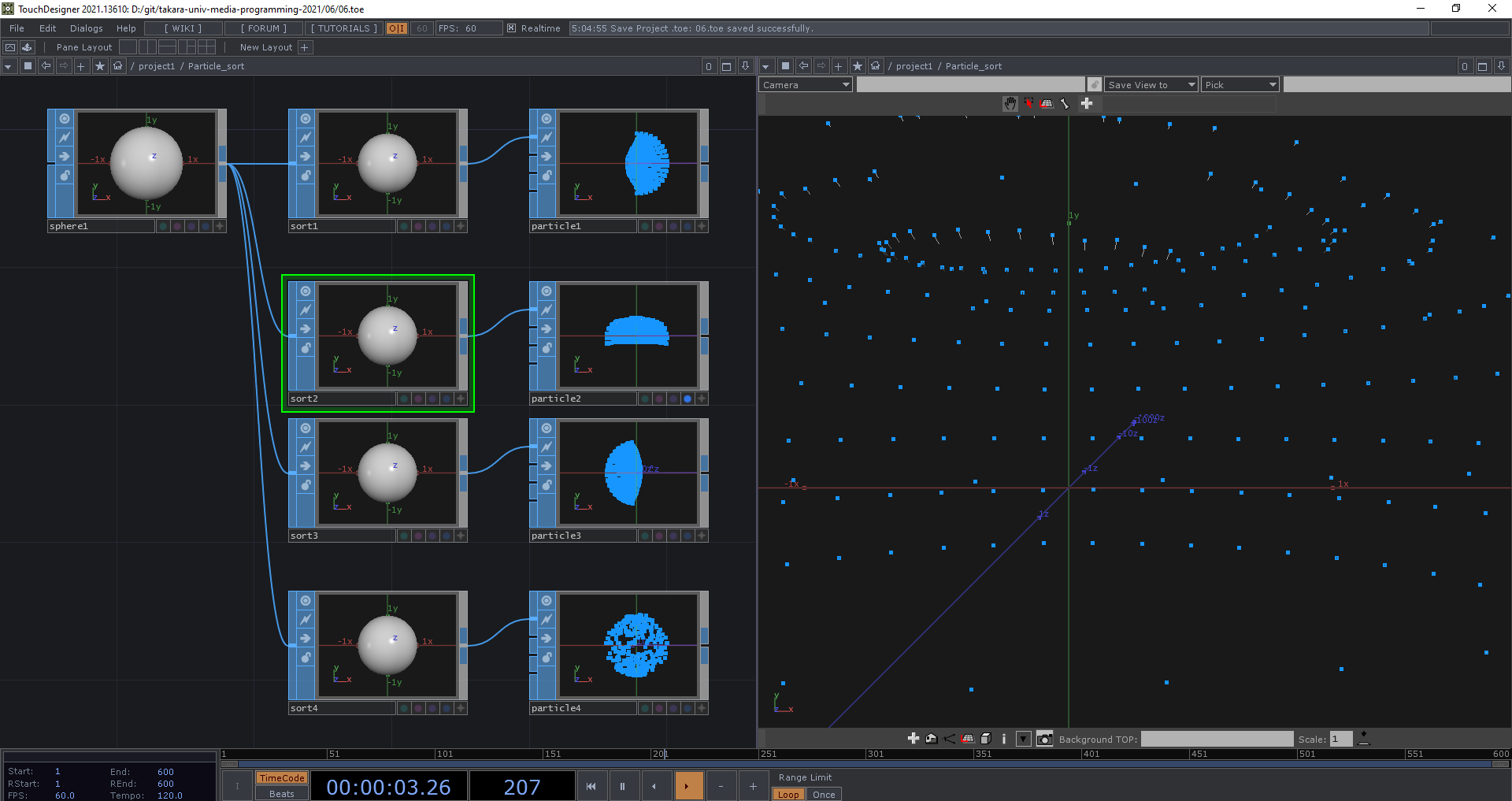Enable Once range limit mode
This screenshot has height=801, width=1512.
pyautogui.click(x=824, y=794)
